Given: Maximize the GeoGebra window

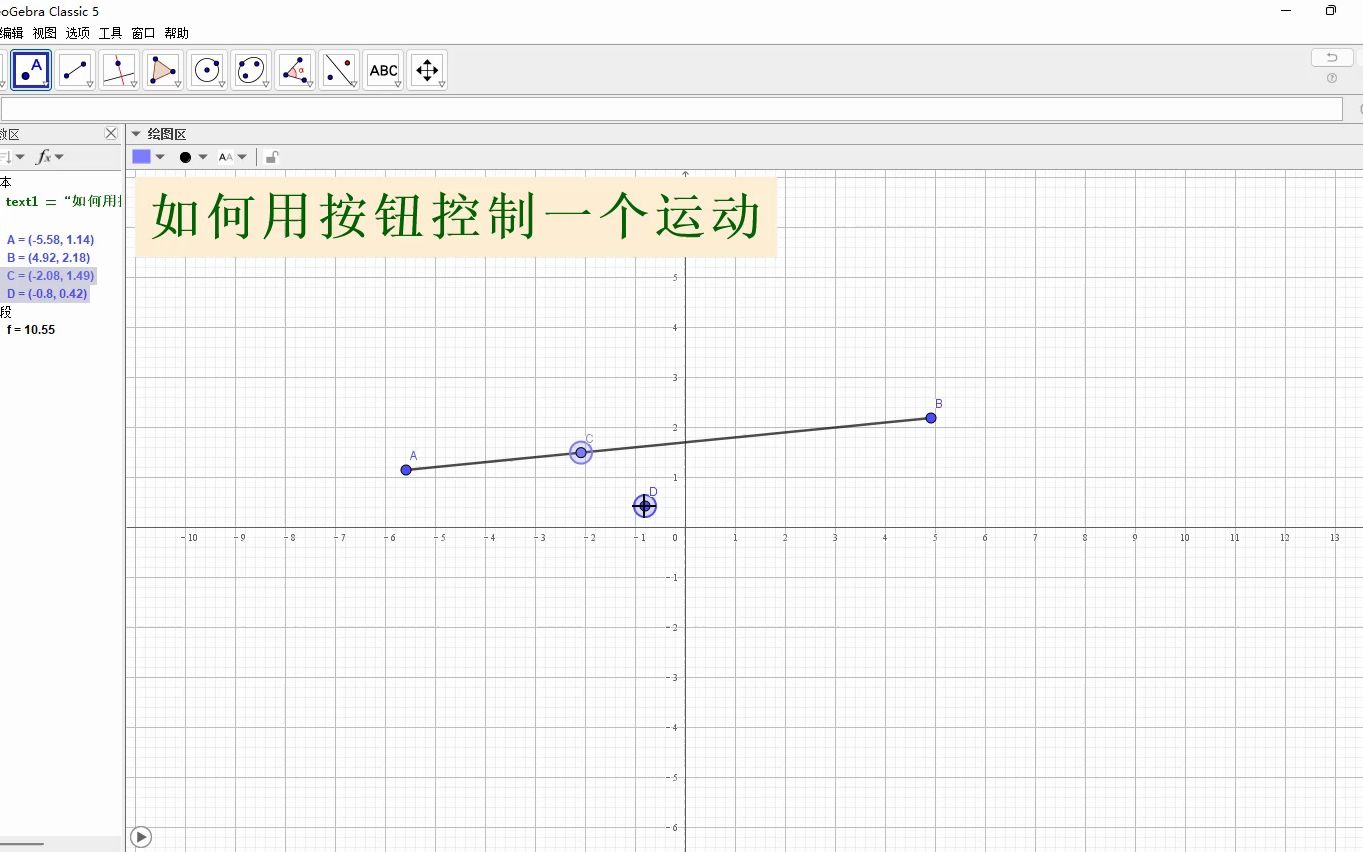Looking at the screenshot, I should tap(1331, 10).
